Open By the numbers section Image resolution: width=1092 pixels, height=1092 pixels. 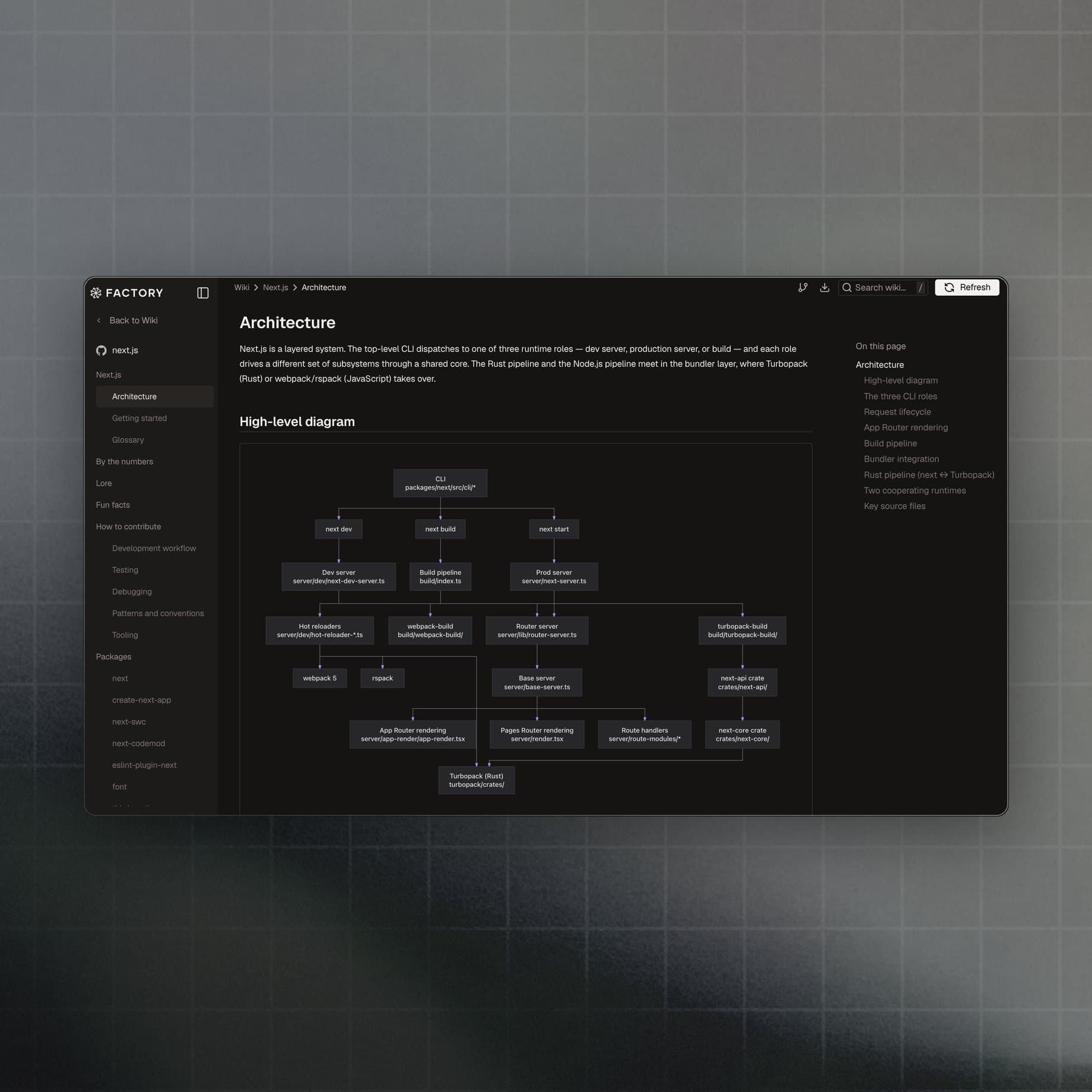click(x=125, y=461)
